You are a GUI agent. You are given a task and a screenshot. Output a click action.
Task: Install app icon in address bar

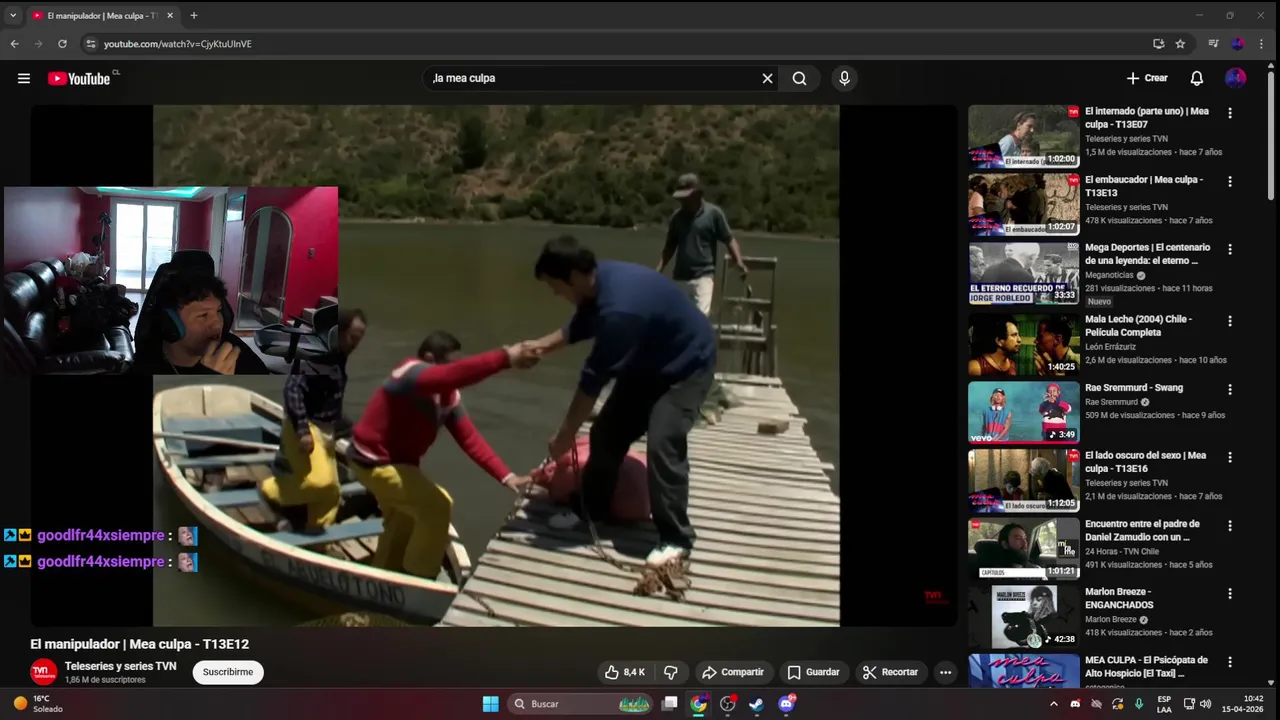point(1158,44)
